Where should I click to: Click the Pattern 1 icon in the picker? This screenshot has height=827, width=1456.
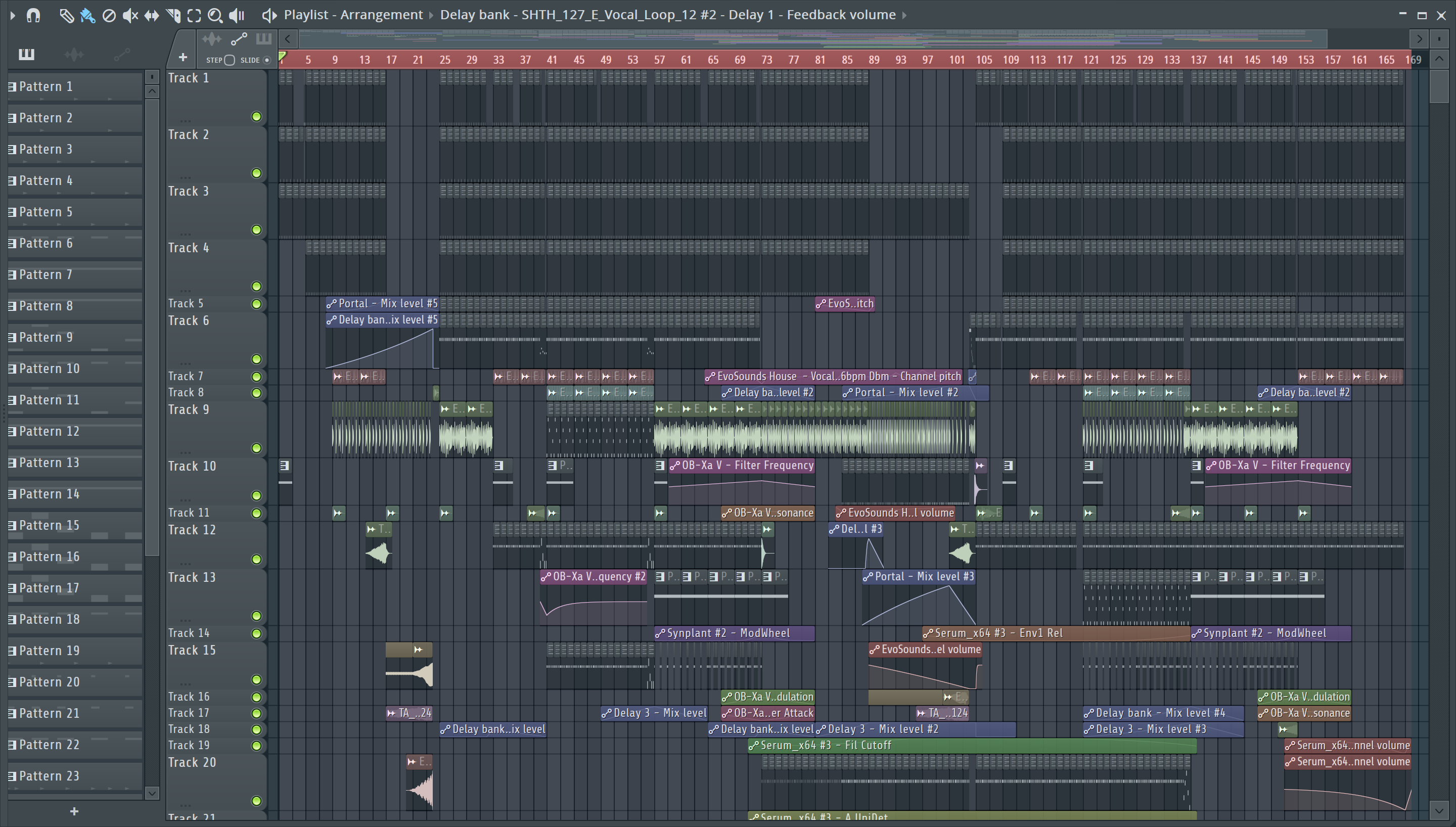12,86
